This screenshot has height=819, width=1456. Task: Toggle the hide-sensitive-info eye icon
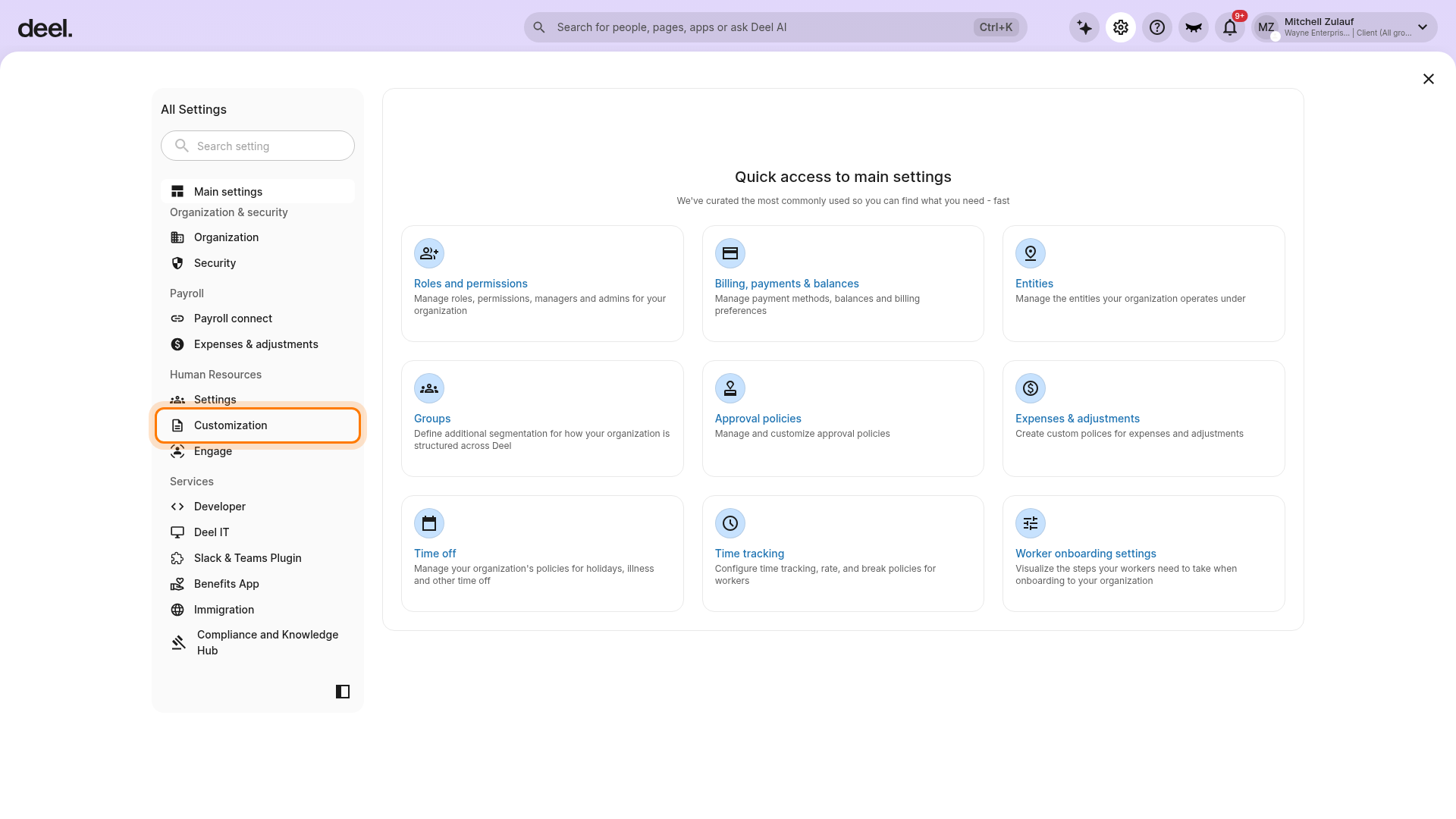click(1194, 27)
